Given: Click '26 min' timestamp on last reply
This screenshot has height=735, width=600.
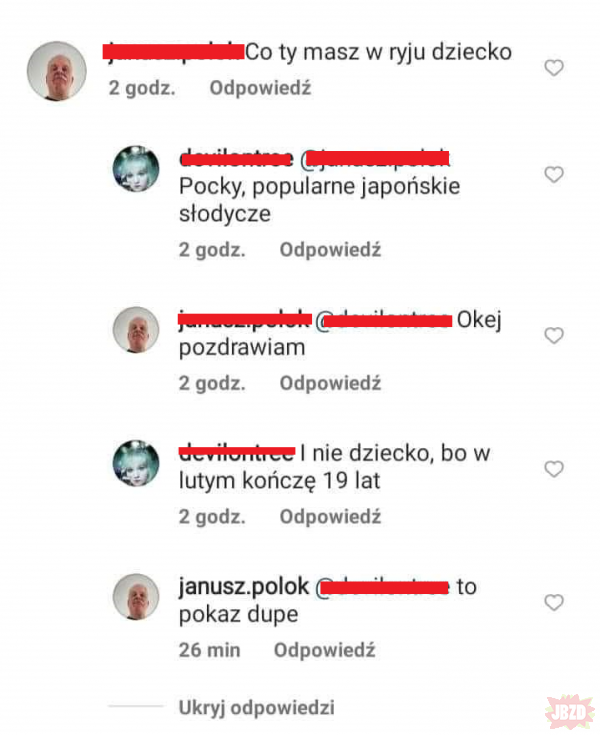Looking at the screenshot, I should [x=210, y=650].
